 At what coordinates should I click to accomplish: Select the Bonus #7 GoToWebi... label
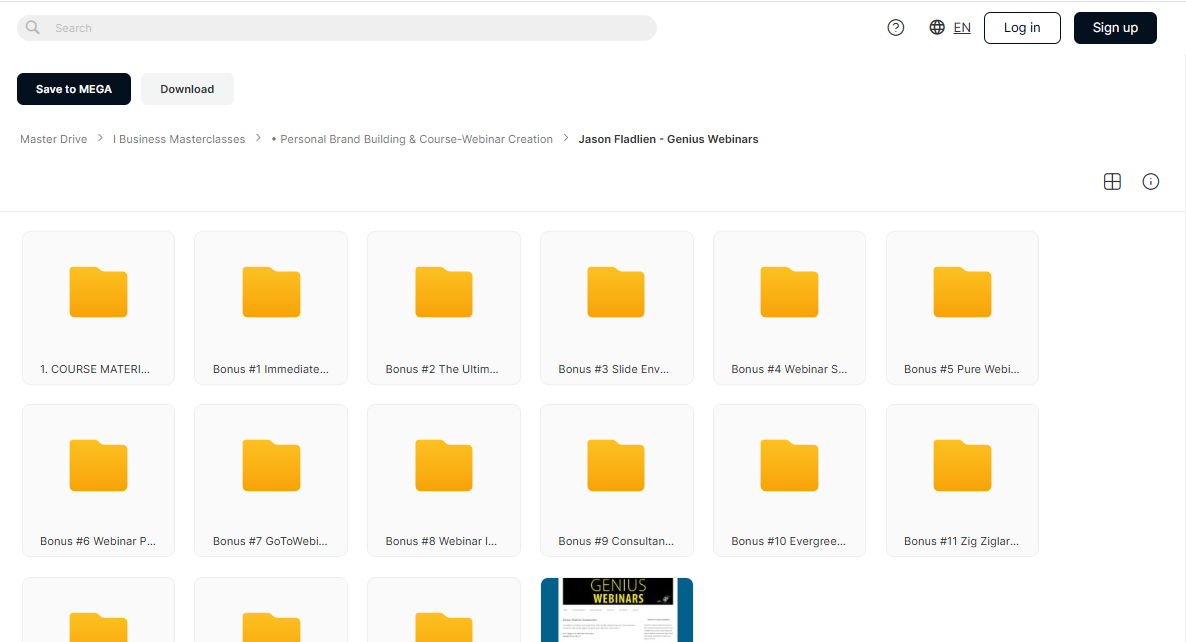coord(270,541)
